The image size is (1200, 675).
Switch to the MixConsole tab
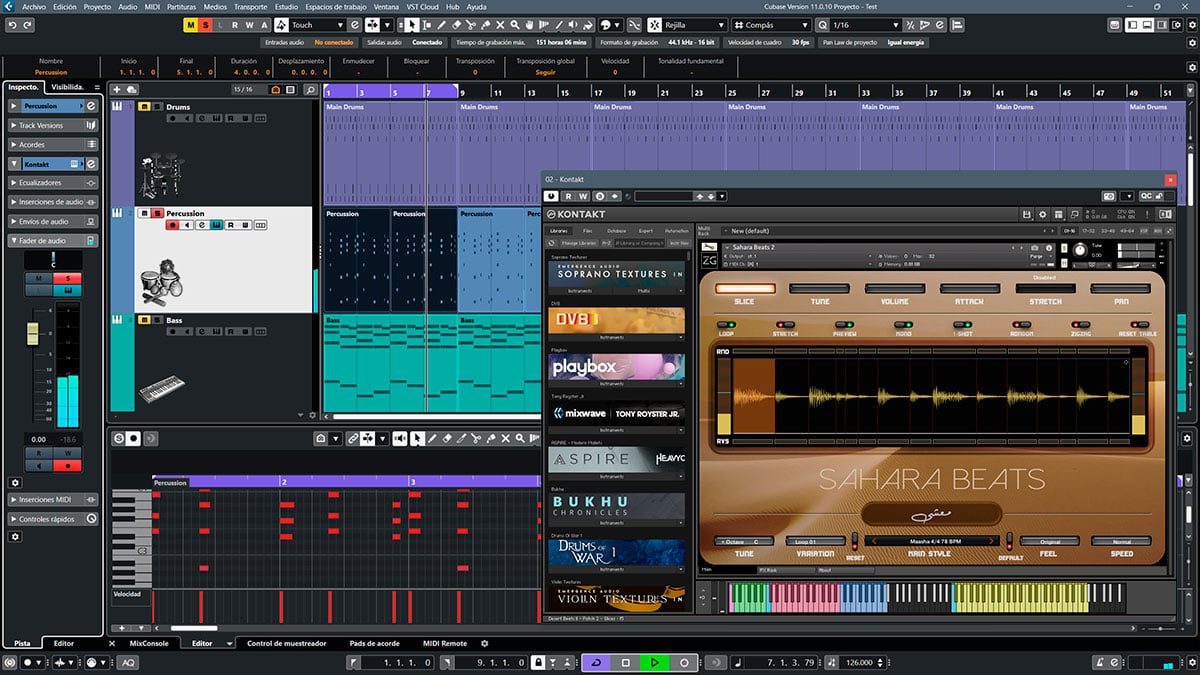pyautogui.click(x=149, y=643)
